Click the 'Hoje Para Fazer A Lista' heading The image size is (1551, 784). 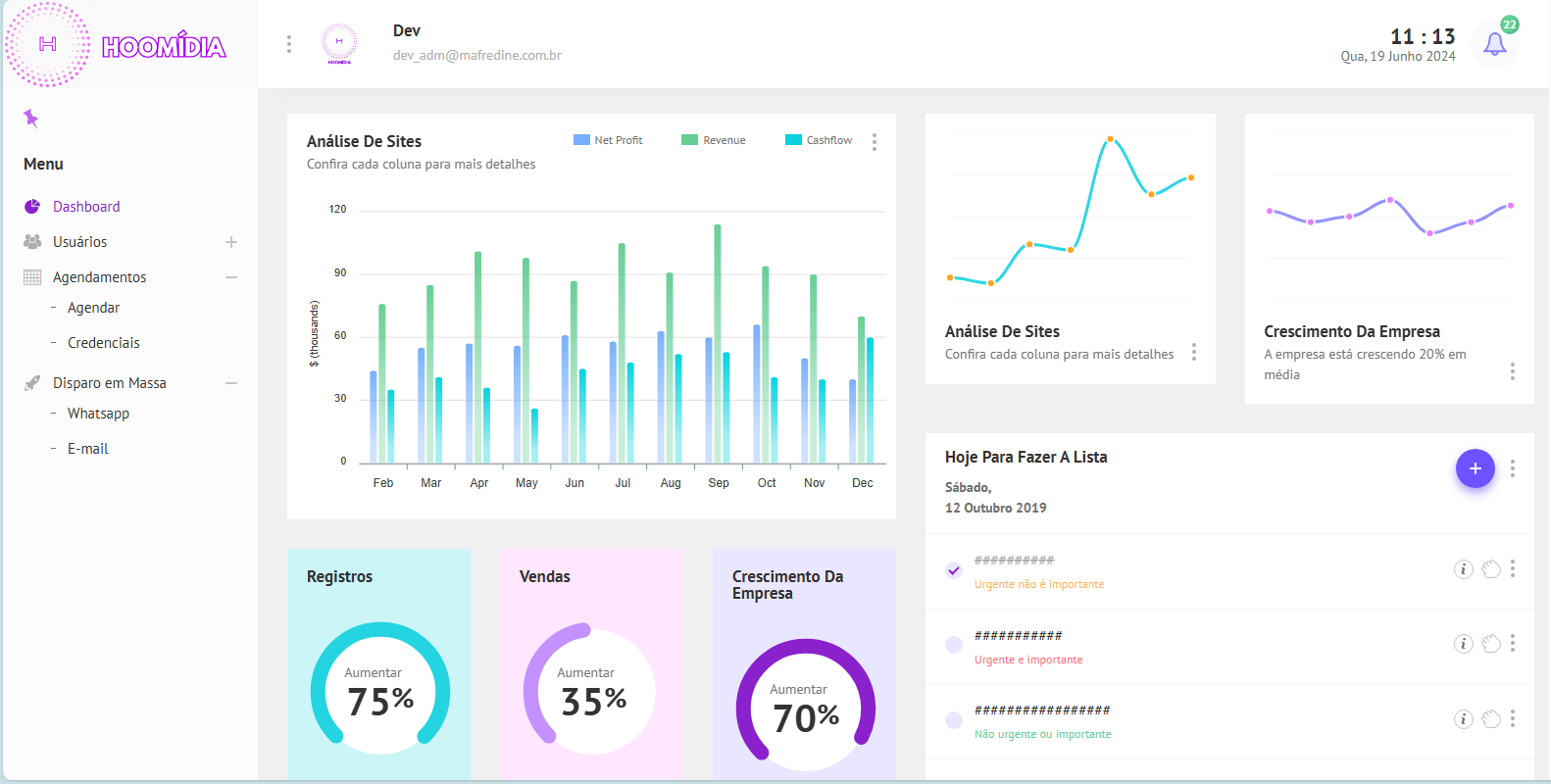(x=1026, y=458)
